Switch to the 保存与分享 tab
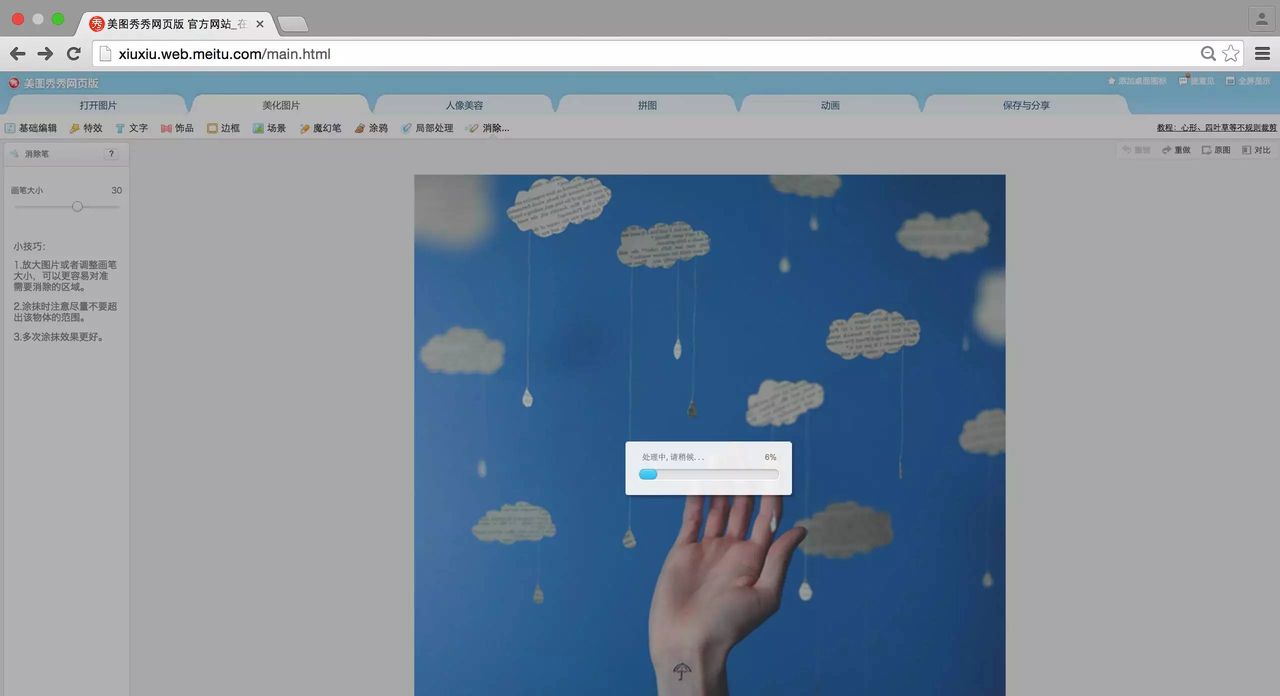Image resolution: width=1280 pixels, height=696 pixels. tap(1026, 105)
